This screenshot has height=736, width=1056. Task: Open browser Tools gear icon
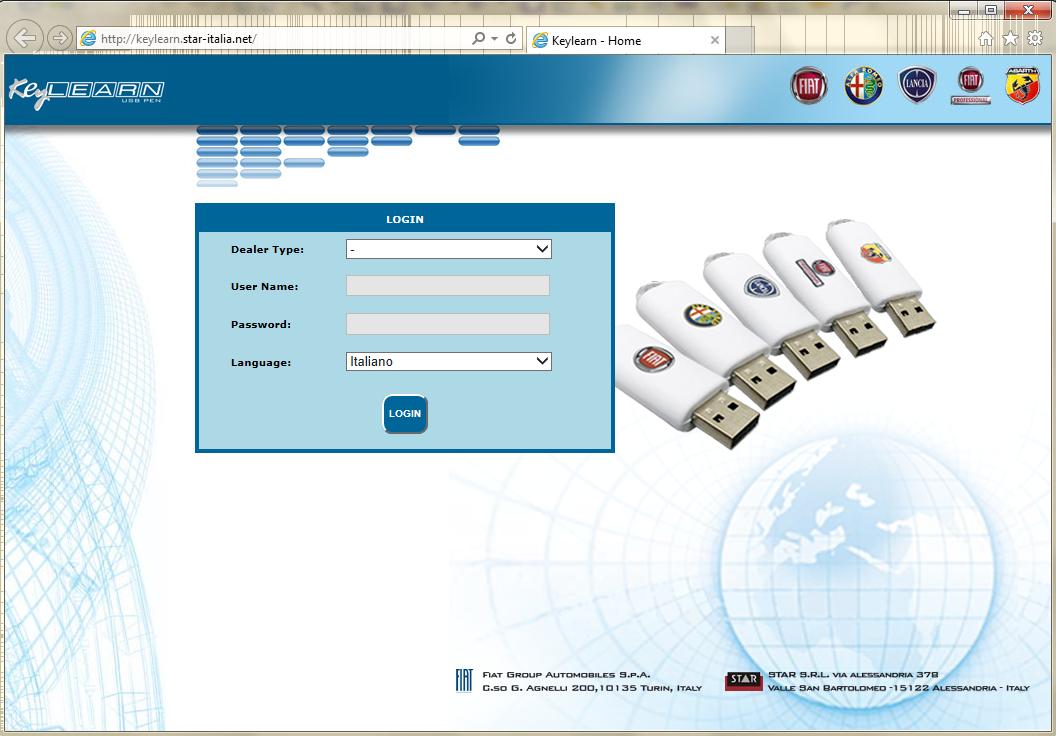coord(1035,38)
